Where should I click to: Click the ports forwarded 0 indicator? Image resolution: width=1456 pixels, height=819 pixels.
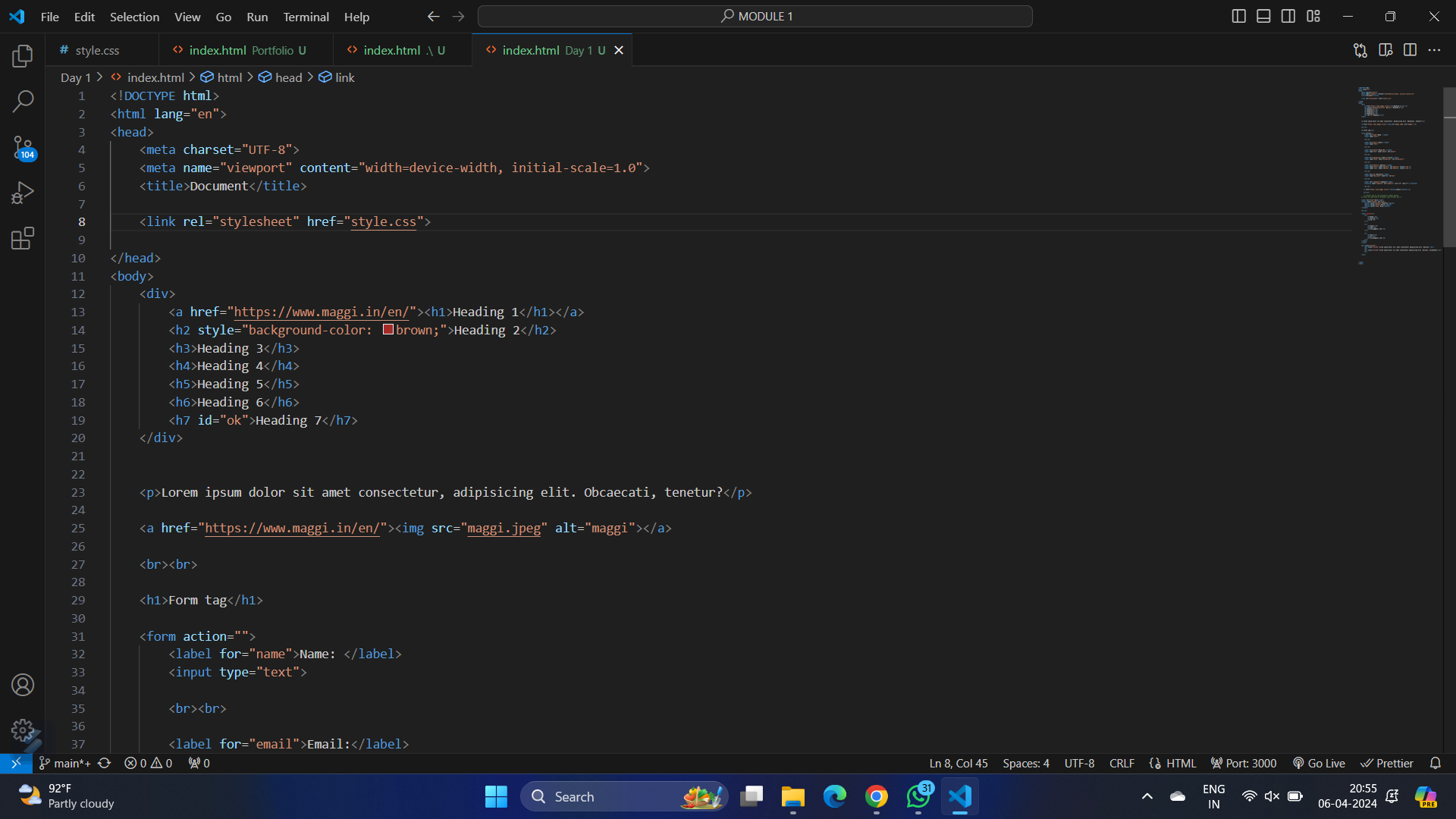click(x=199, y=763)
